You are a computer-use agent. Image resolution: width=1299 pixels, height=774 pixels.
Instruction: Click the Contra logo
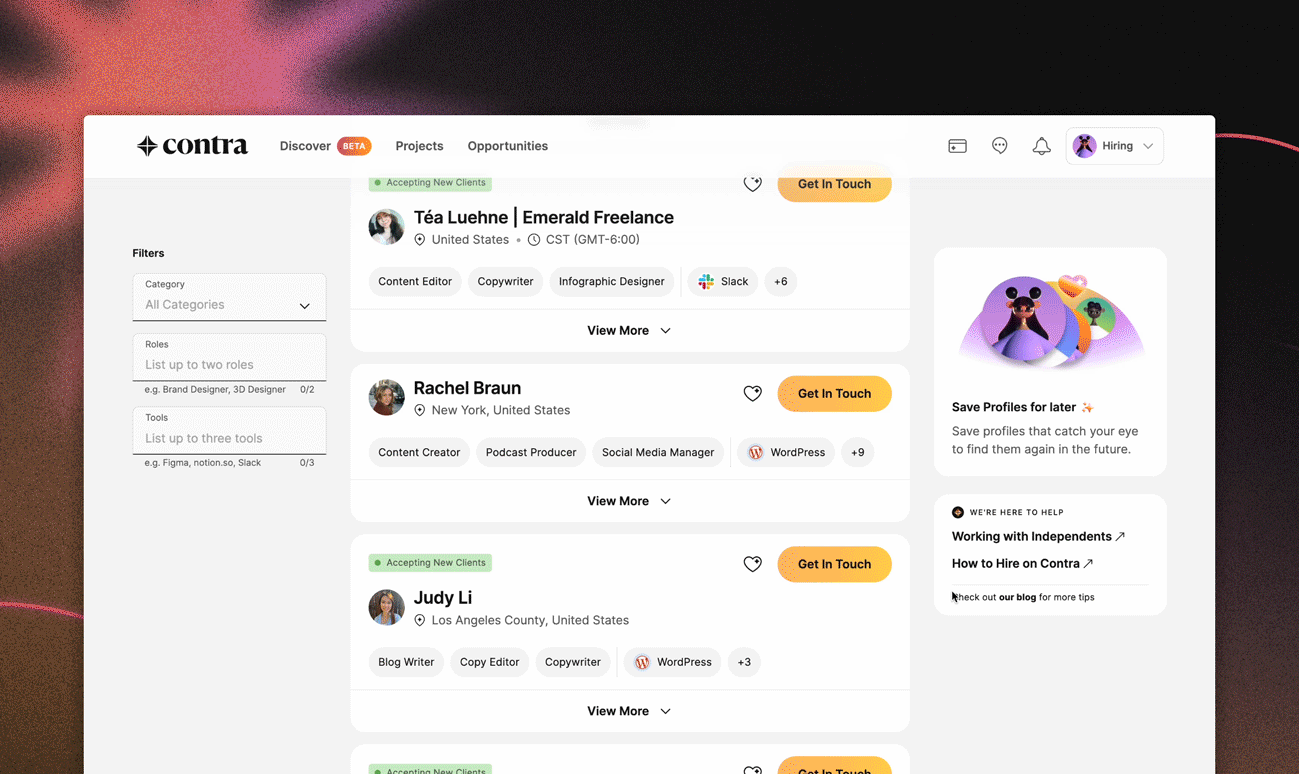coord(192,146)
